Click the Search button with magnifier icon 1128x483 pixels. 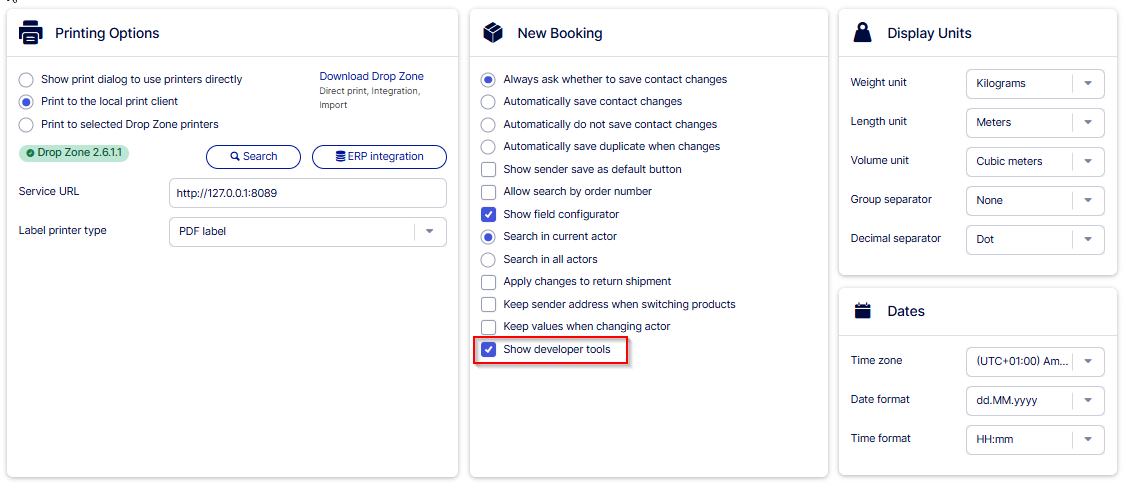(253, 157)
